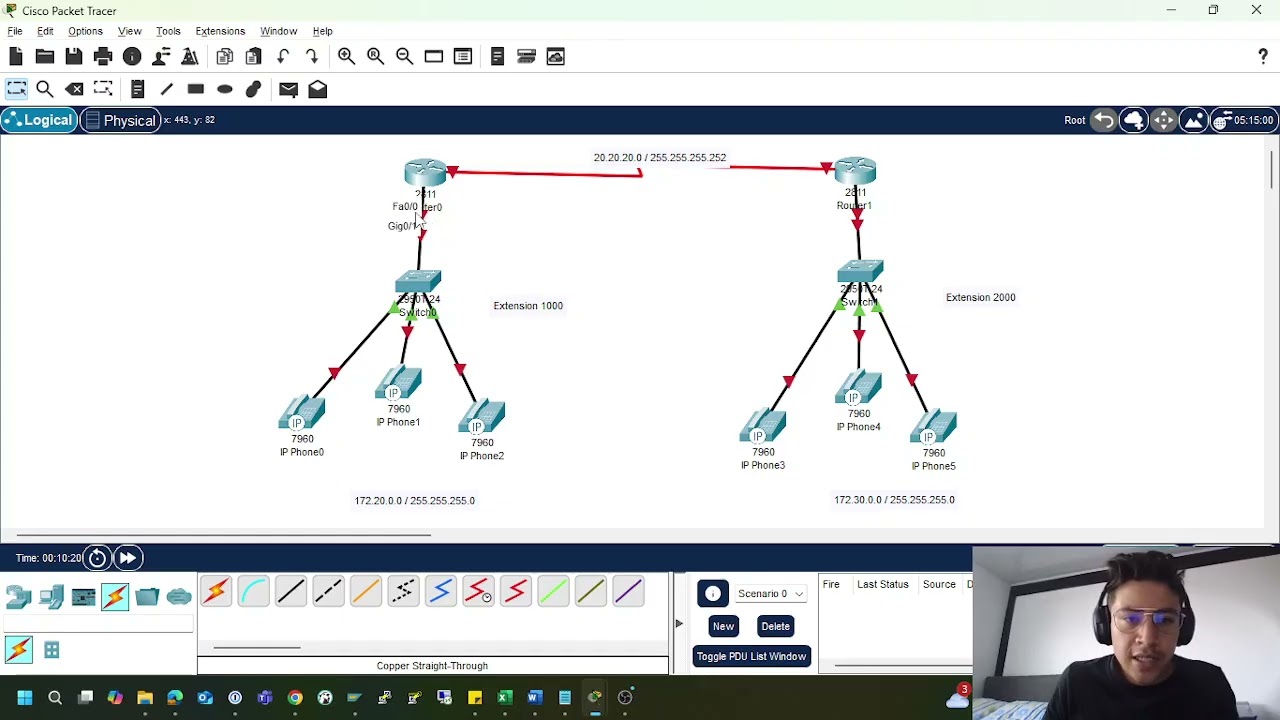1280x720 pixels.
Task: Choose the Copper Straight-Through cable
Action: pyautogui.click(x=291, y=592)
